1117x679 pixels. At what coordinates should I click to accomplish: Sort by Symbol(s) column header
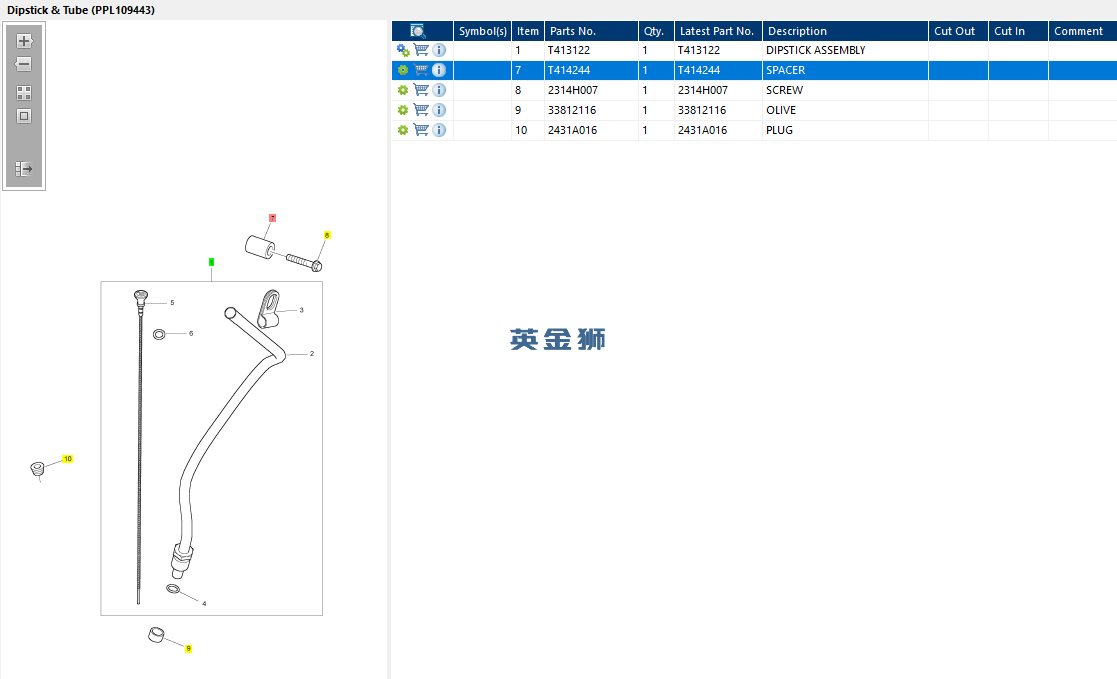coord(482,31)
